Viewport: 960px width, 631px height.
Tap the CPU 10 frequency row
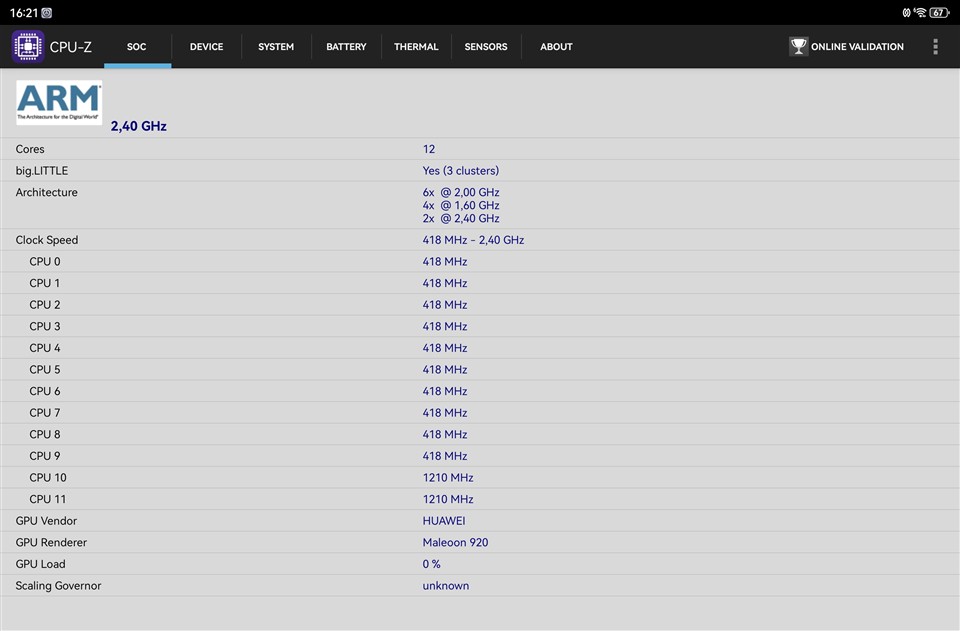click(480, 478)
